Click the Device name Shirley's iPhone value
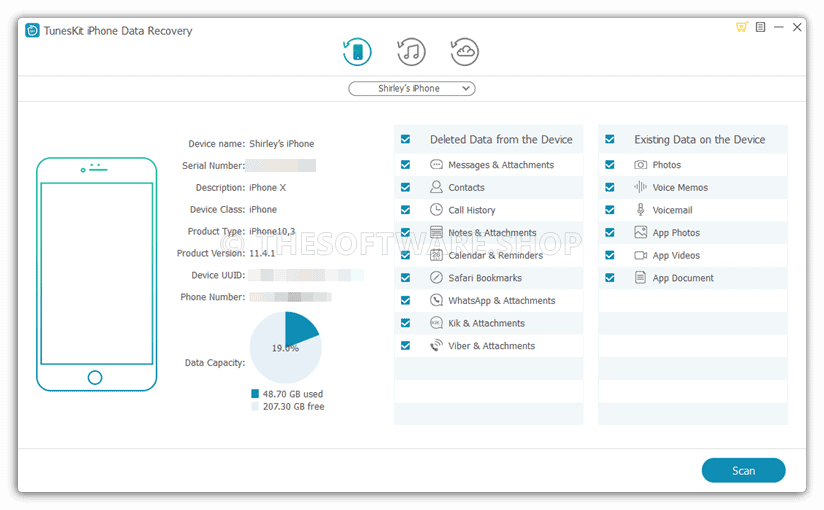This screenshot has width=824, height=510. click(x=282, y=144)
